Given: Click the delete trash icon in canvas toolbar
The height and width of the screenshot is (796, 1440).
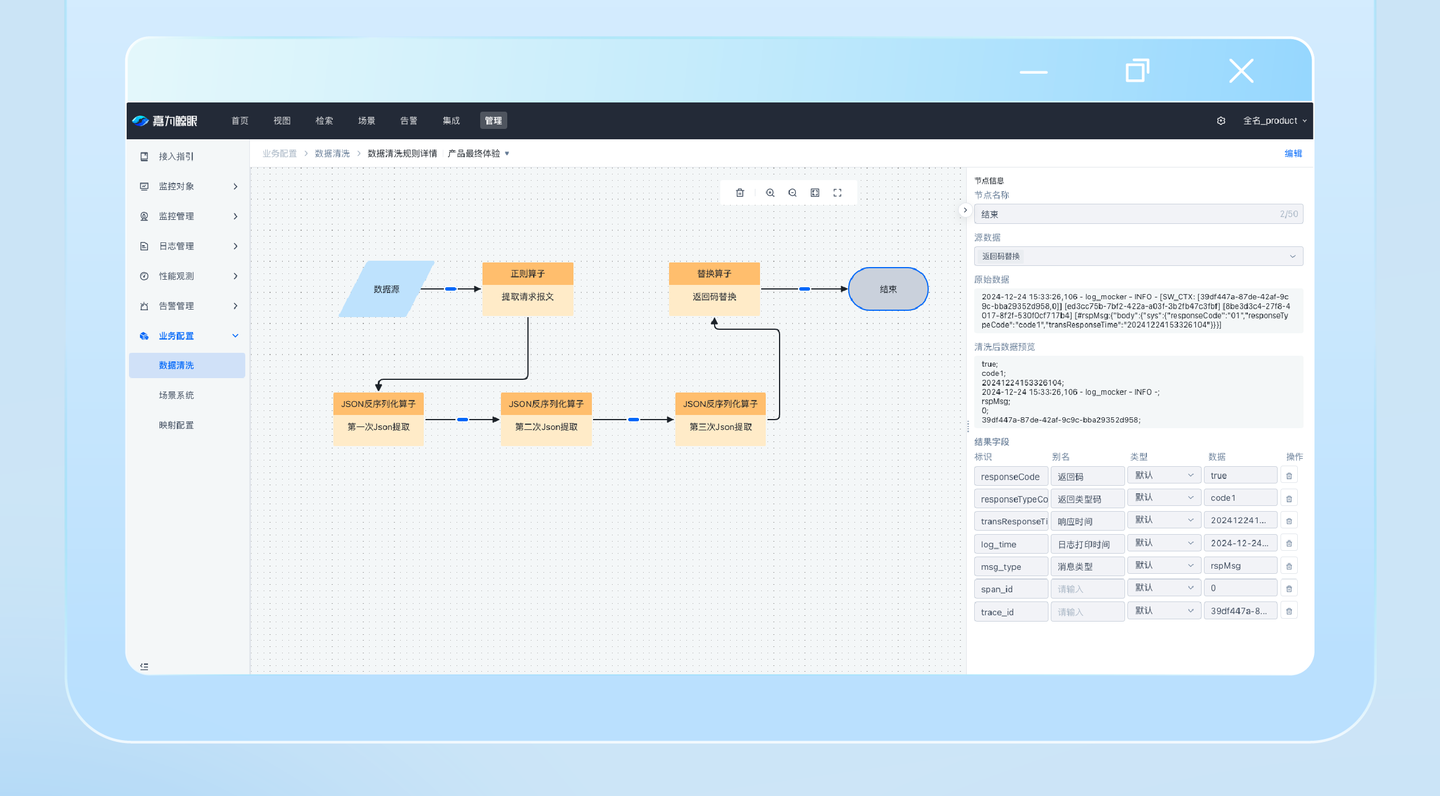Looking at the screenshot, I should pos(740,193).
